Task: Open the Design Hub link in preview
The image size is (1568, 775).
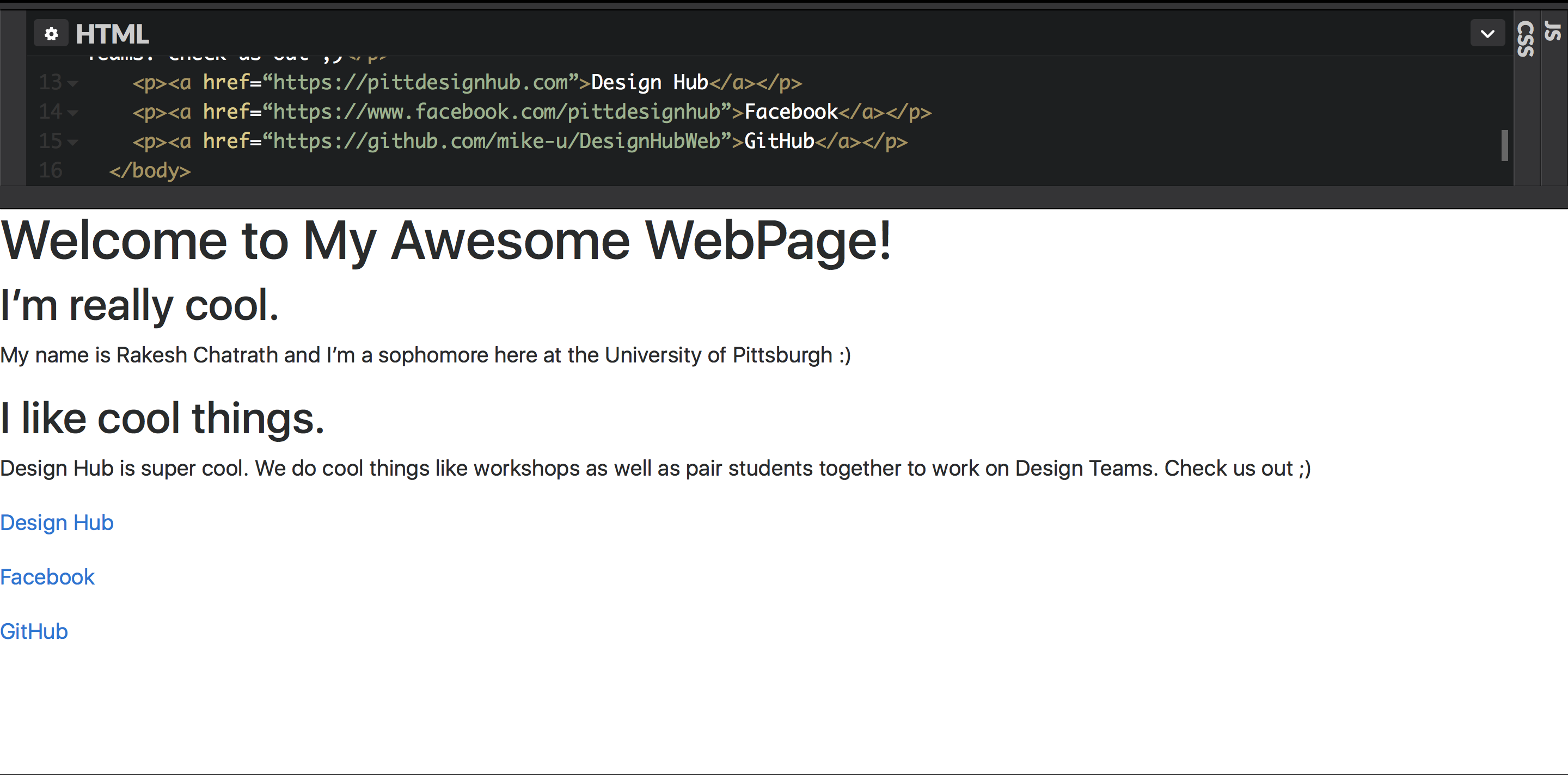Action: pyautogui.click(x=57, y=522)
